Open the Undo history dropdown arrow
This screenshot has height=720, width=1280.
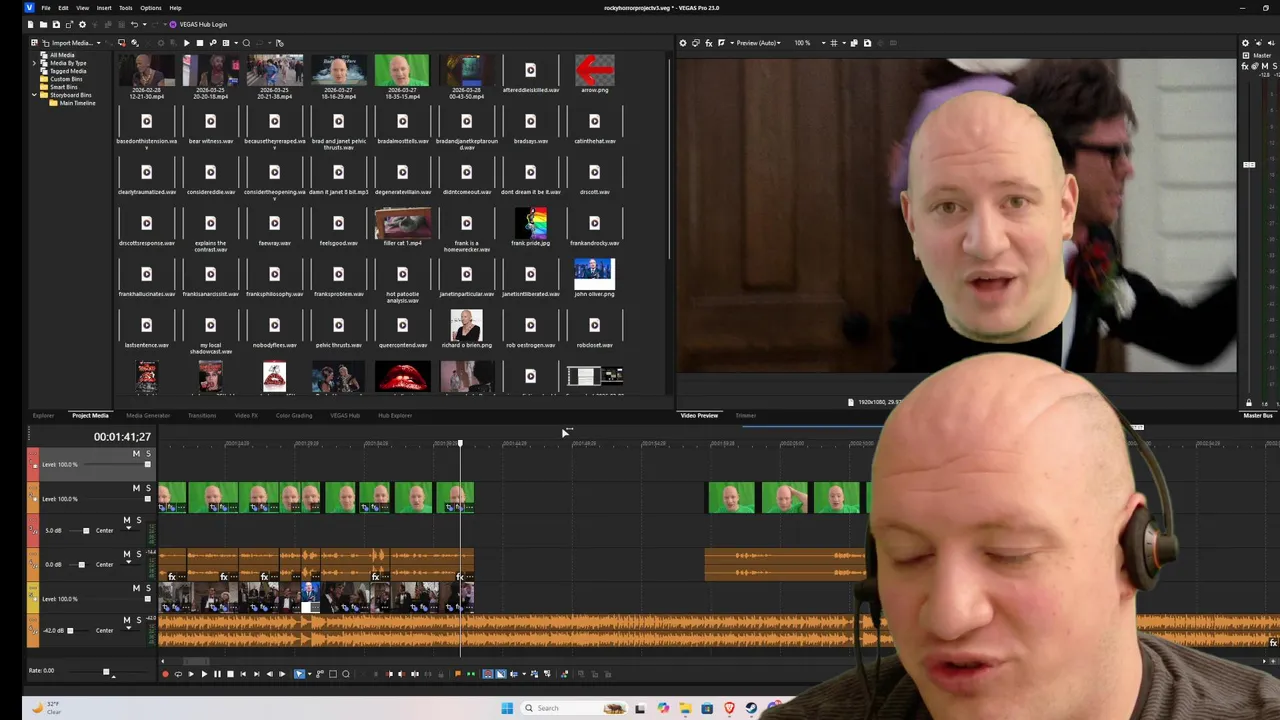(145, 25)
